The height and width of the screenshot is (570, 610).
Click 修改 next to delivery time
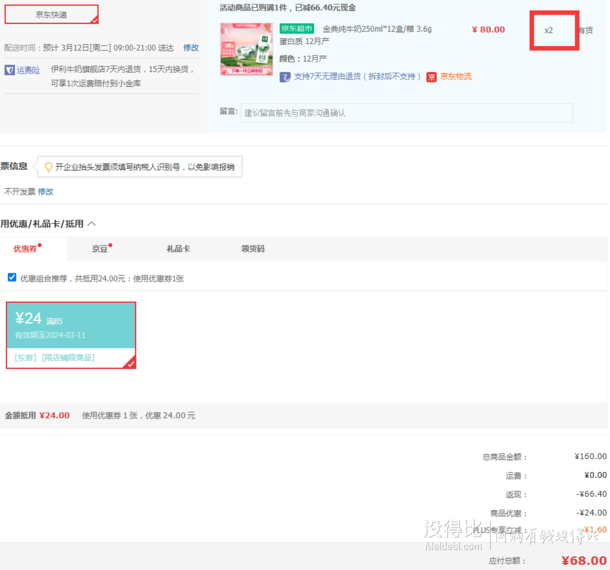[191, 47]
